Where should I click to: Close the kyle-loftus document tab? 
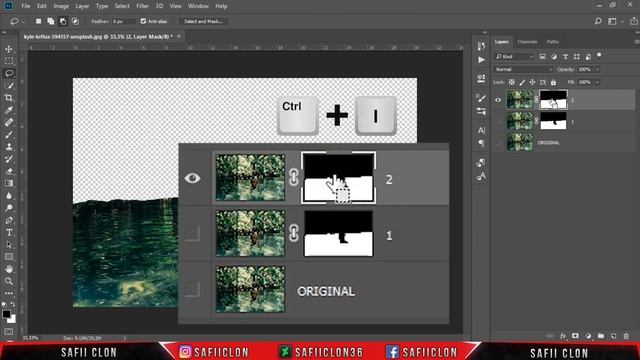[x=178, y=36]
